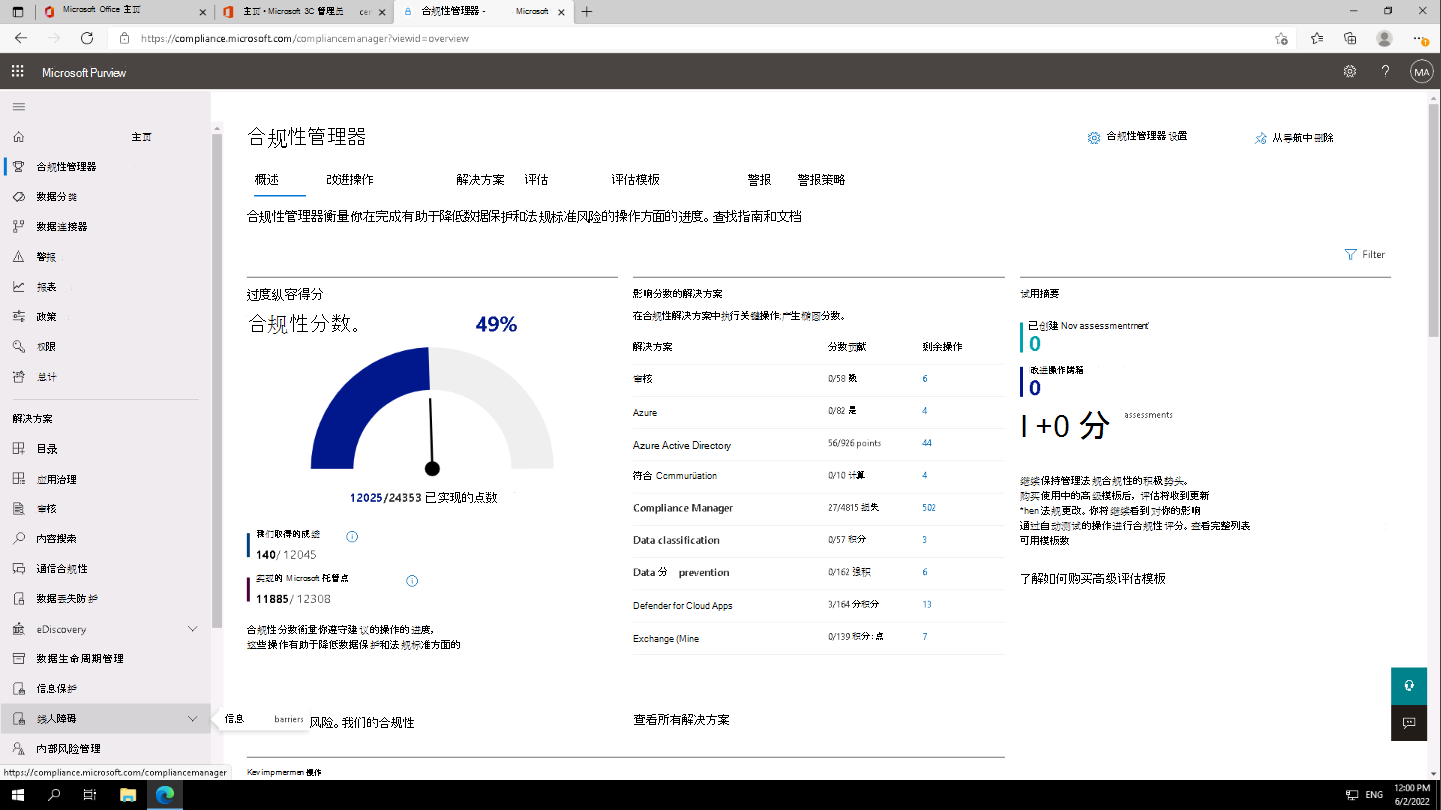Open the Filter funnel control
Screen dimensions: 1441x810
point(1365,254)
